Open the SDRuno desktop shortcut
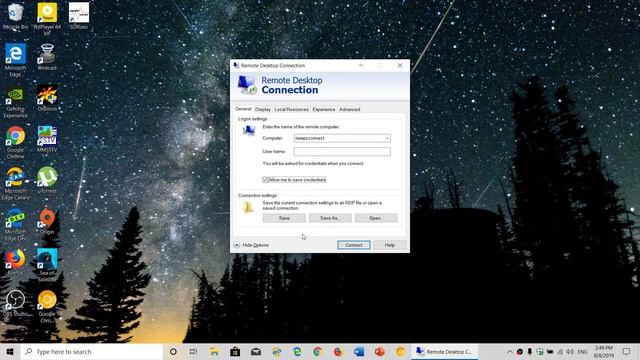640x360 pixels. point(79,16)
